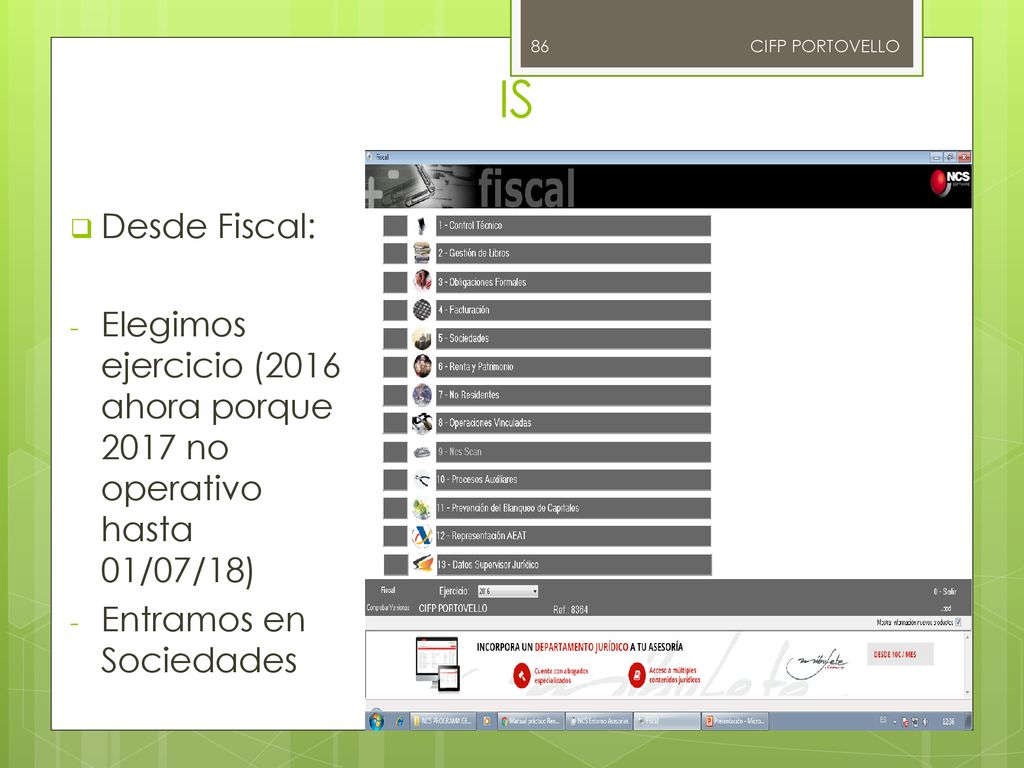
Task: Open '1 - Control Técnico' menu entry
Action: pos(573,226)
